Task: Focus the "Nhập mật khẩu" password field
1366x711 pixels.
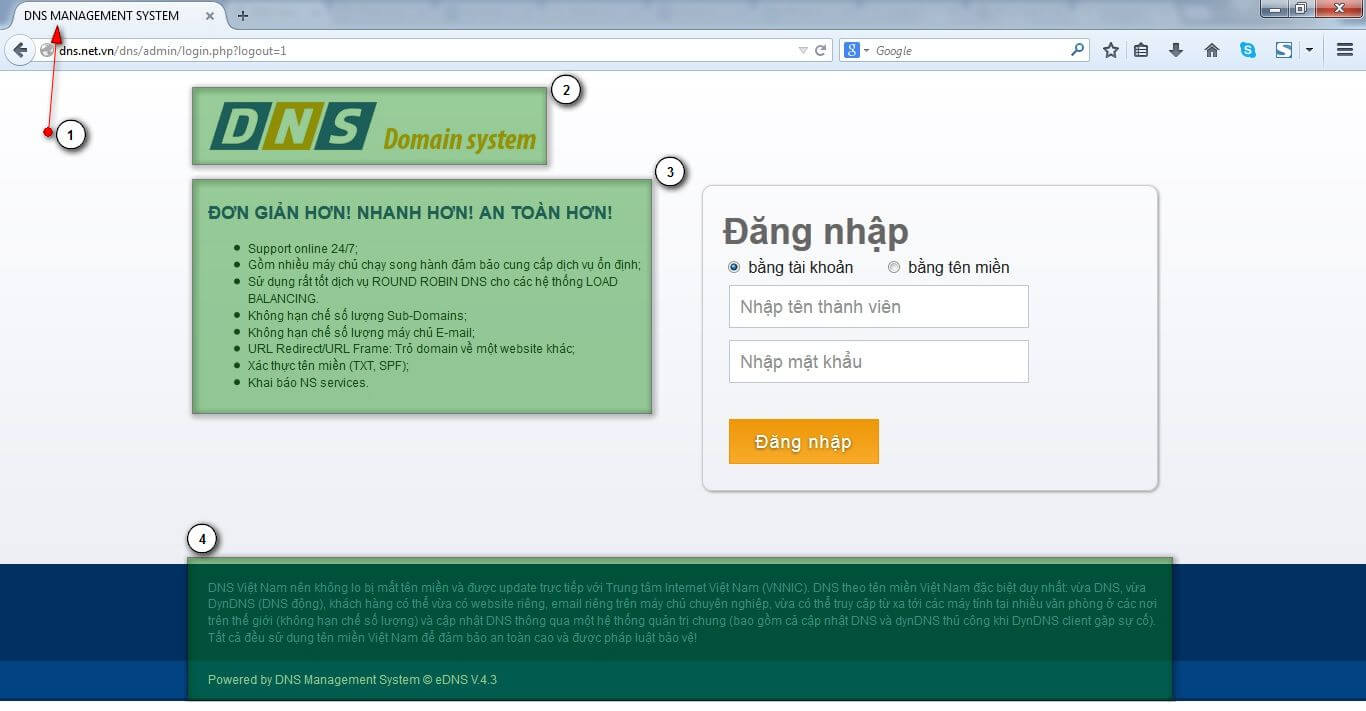Action: pos(879,361)
